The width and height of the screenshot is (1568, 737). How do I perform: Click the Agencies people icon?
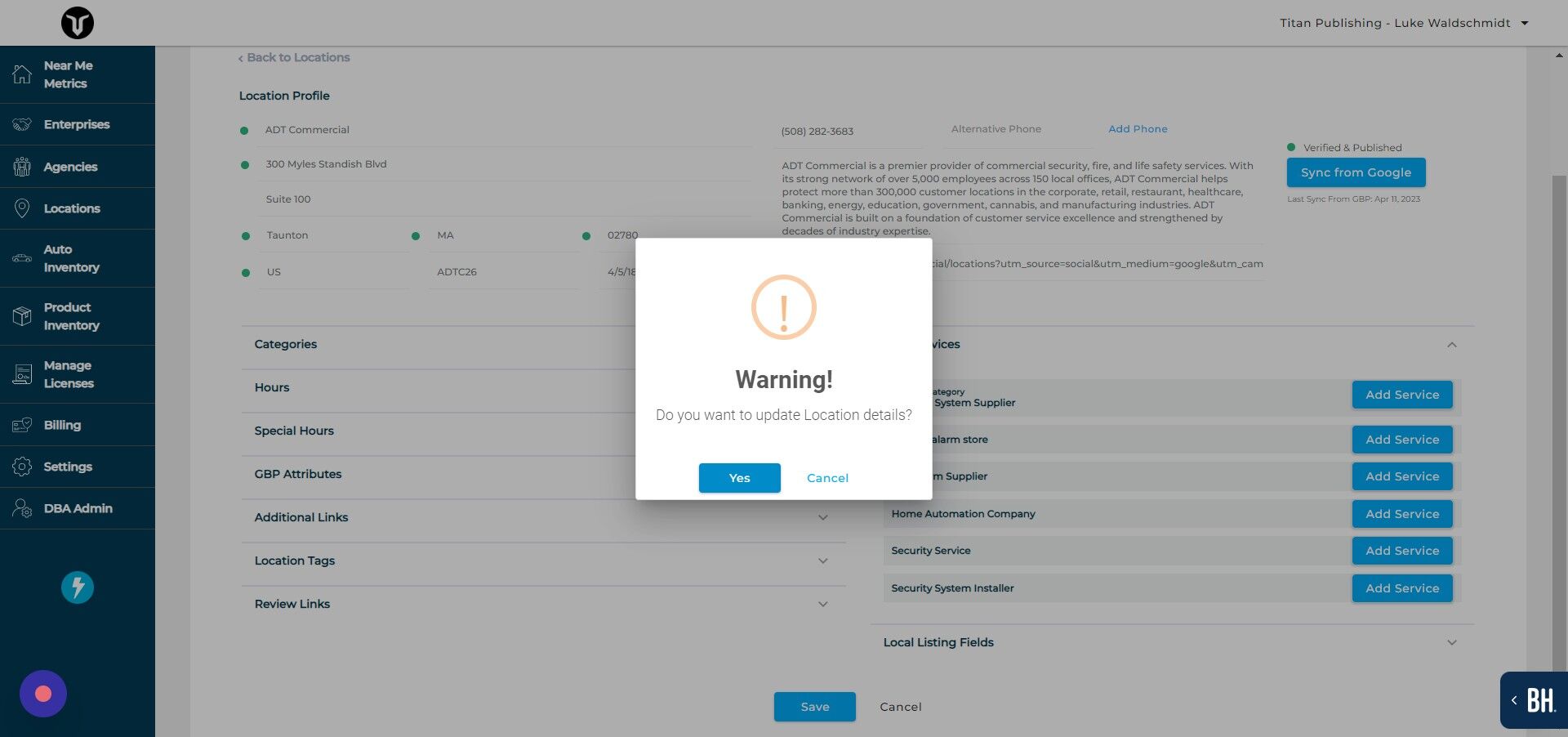22,166
